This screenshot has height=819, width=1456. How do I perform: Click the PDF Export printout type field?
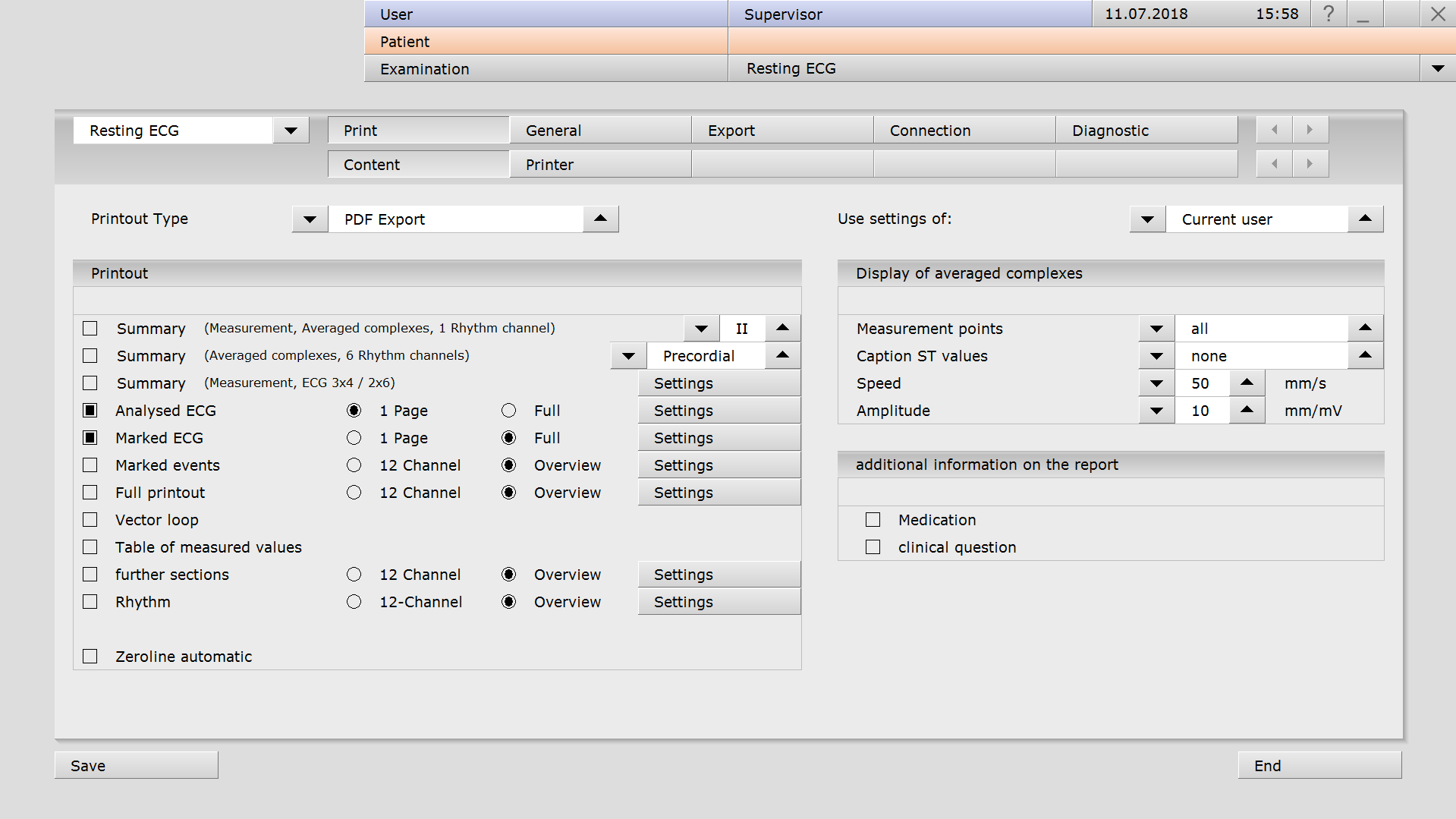456,219
